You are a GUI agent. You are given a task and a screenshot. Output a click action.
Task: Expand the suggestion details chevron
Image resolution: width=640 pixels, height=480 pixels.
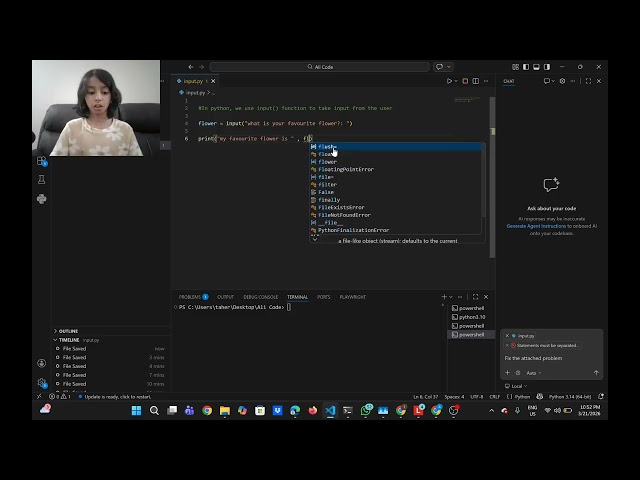(x=315, y=240)
